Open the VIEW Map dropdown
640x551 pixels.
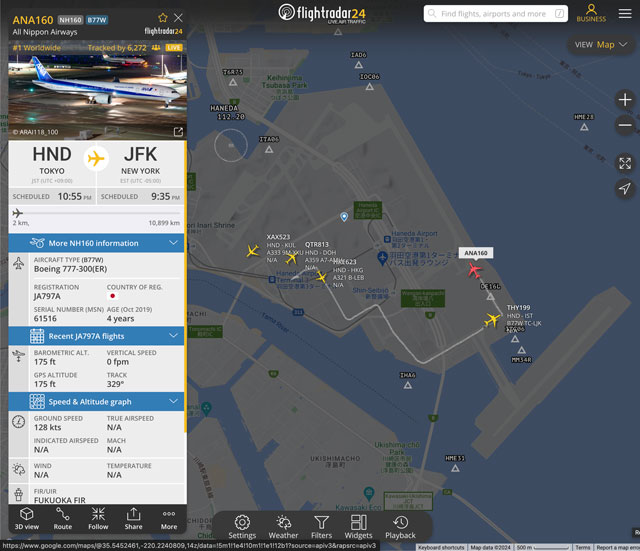tap(600, 44)
